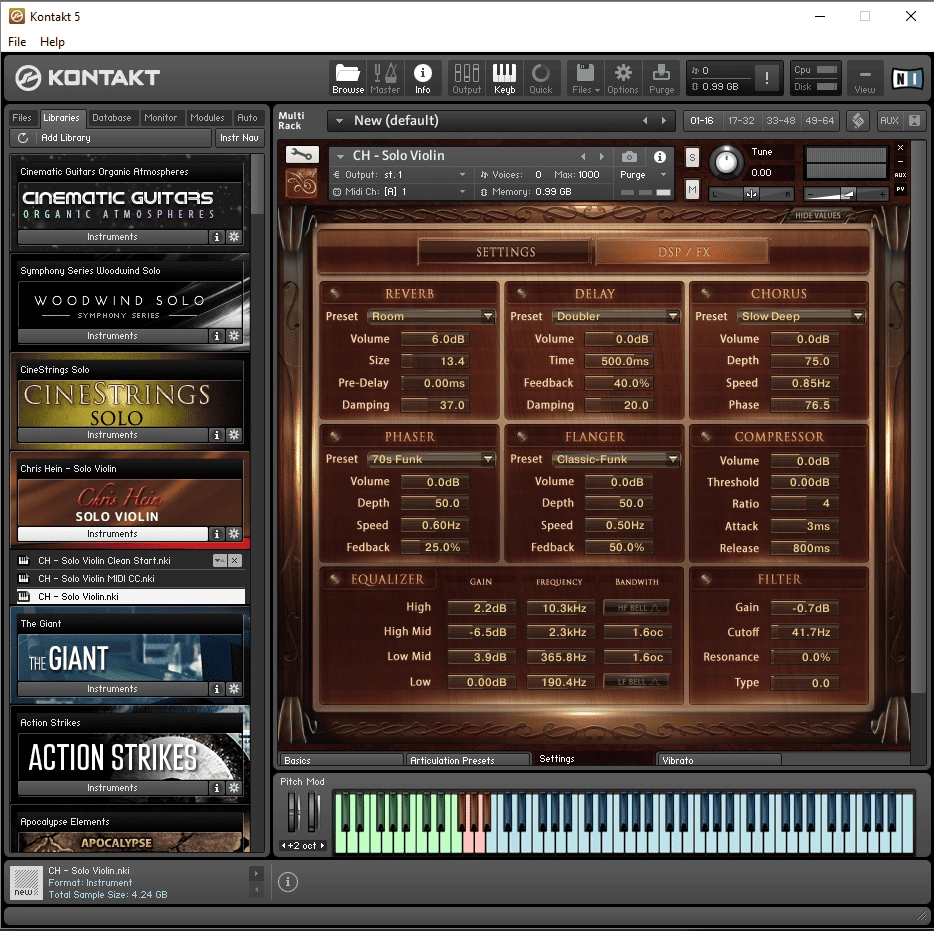Open the Flanger preset dropdown
The width and height of the screenshot is (934, 931).
click(x=616, y=459)
